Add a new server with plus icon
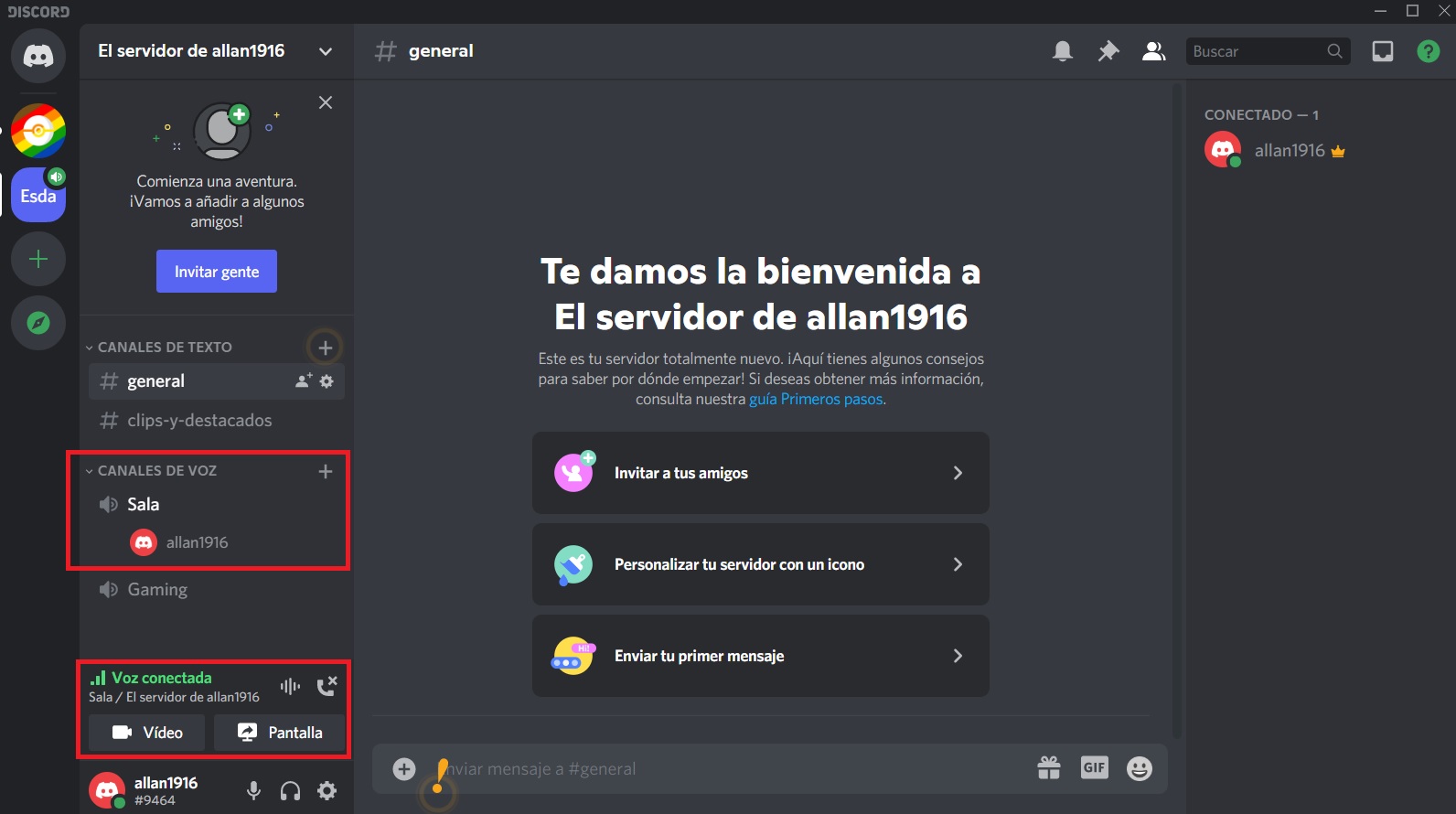The height and width of the screenshot is (814, 1456). pyautogui.click(x=38, y=259)
